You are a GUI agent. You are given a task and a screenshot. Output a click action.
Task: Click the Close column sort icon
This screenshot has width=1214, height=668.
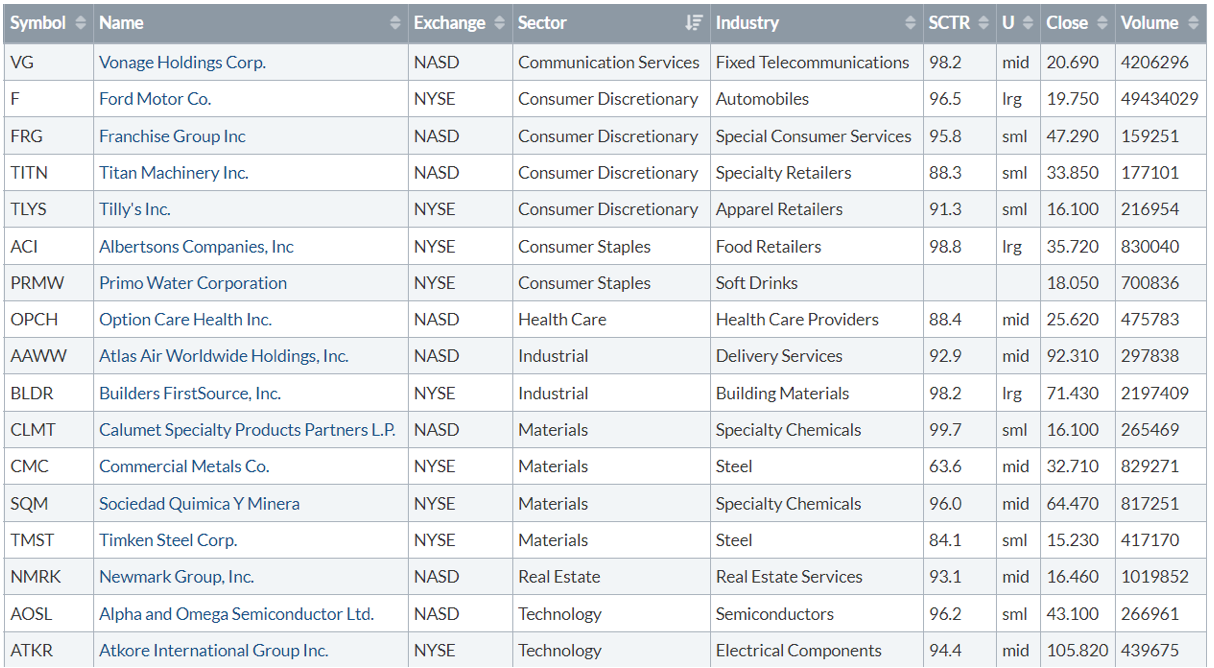tap(1103, 22)
